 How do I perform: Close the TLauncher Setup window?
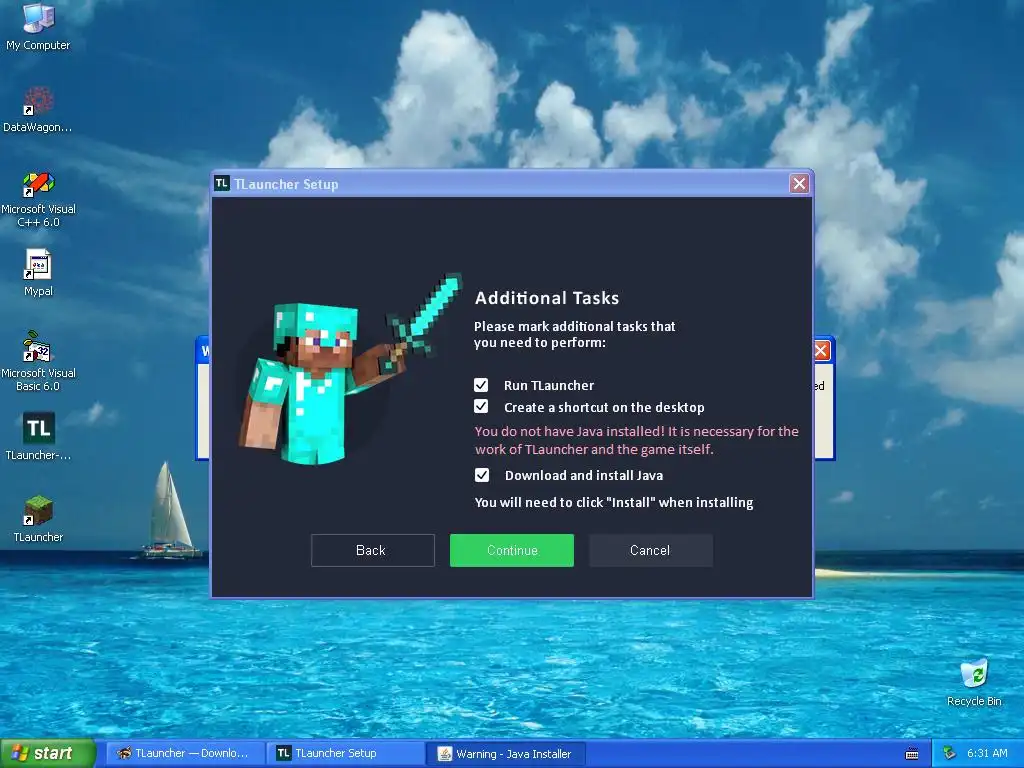pyautogui.click(x=799, y=184)
